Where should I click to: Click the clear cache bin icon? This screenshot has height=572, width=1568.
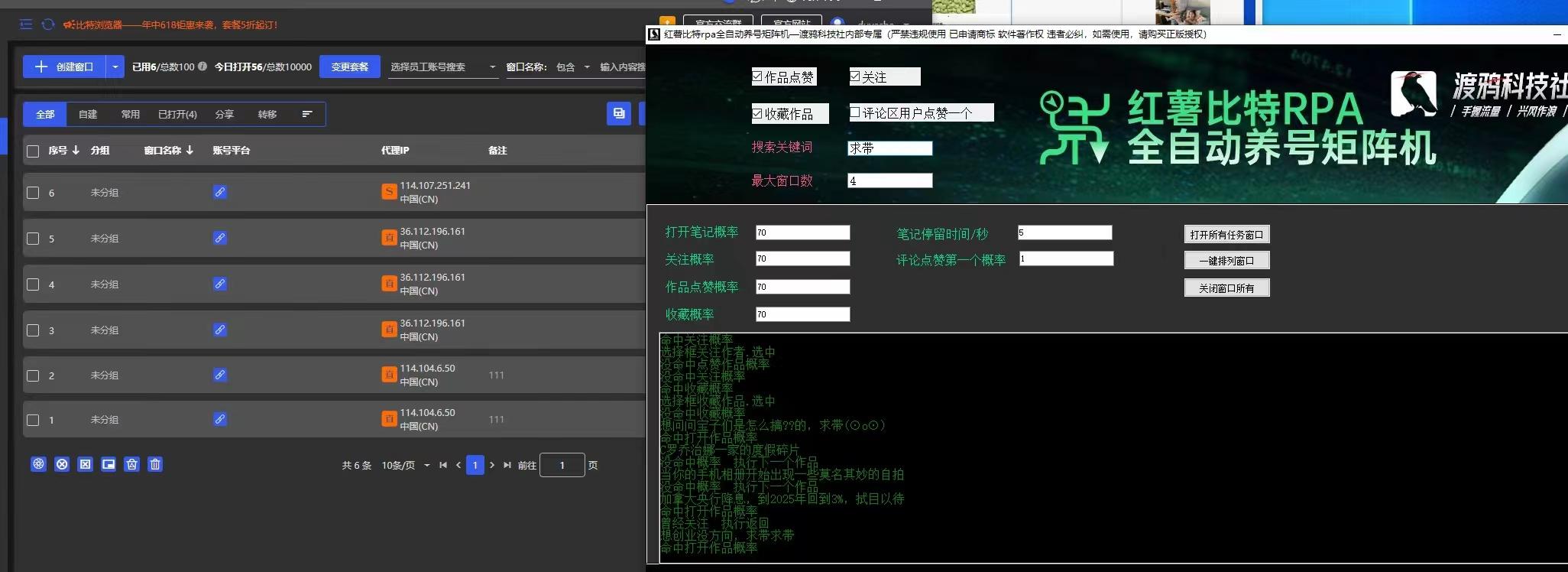[132, 464]
